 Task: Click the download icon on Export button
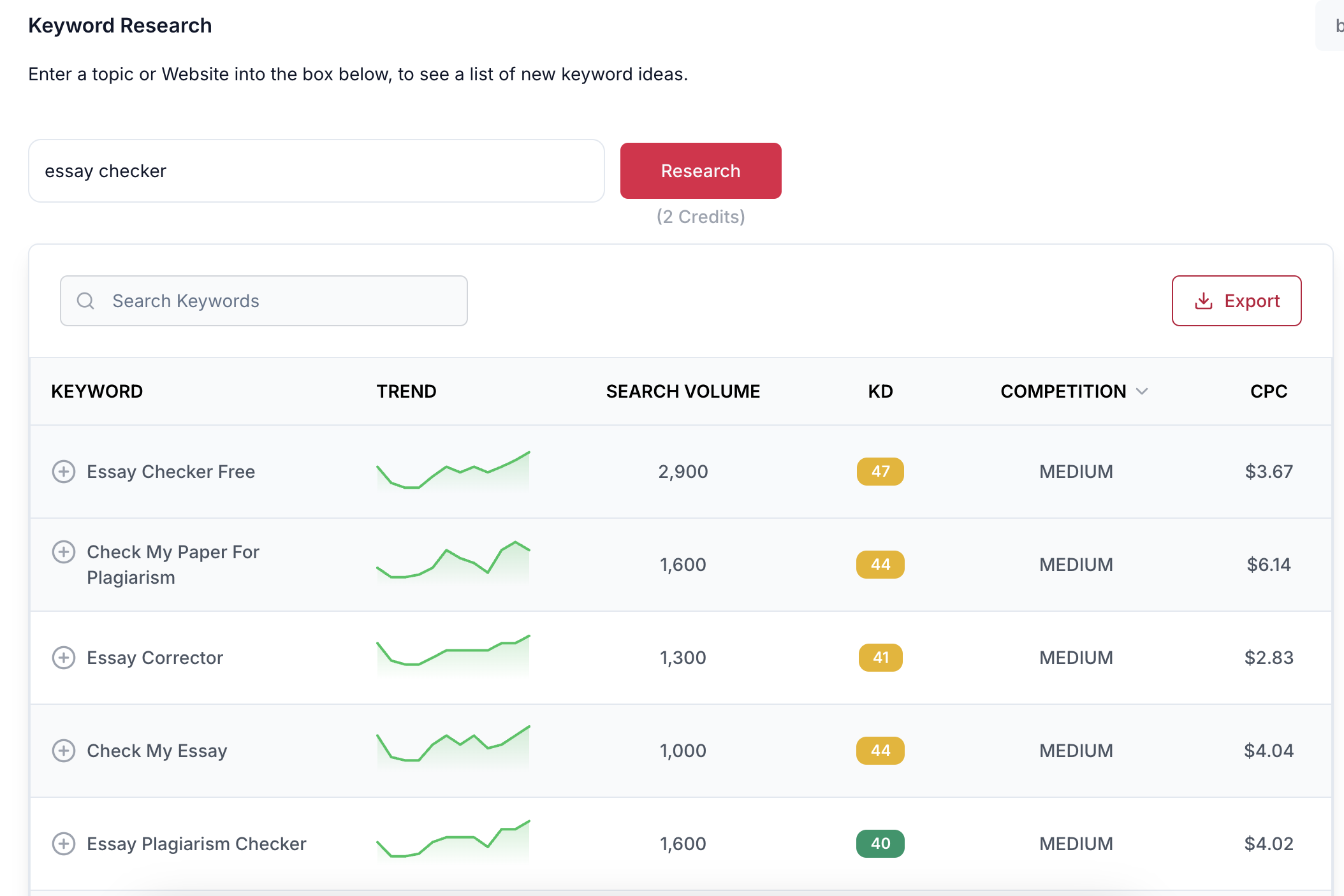tap(1203, 301)
